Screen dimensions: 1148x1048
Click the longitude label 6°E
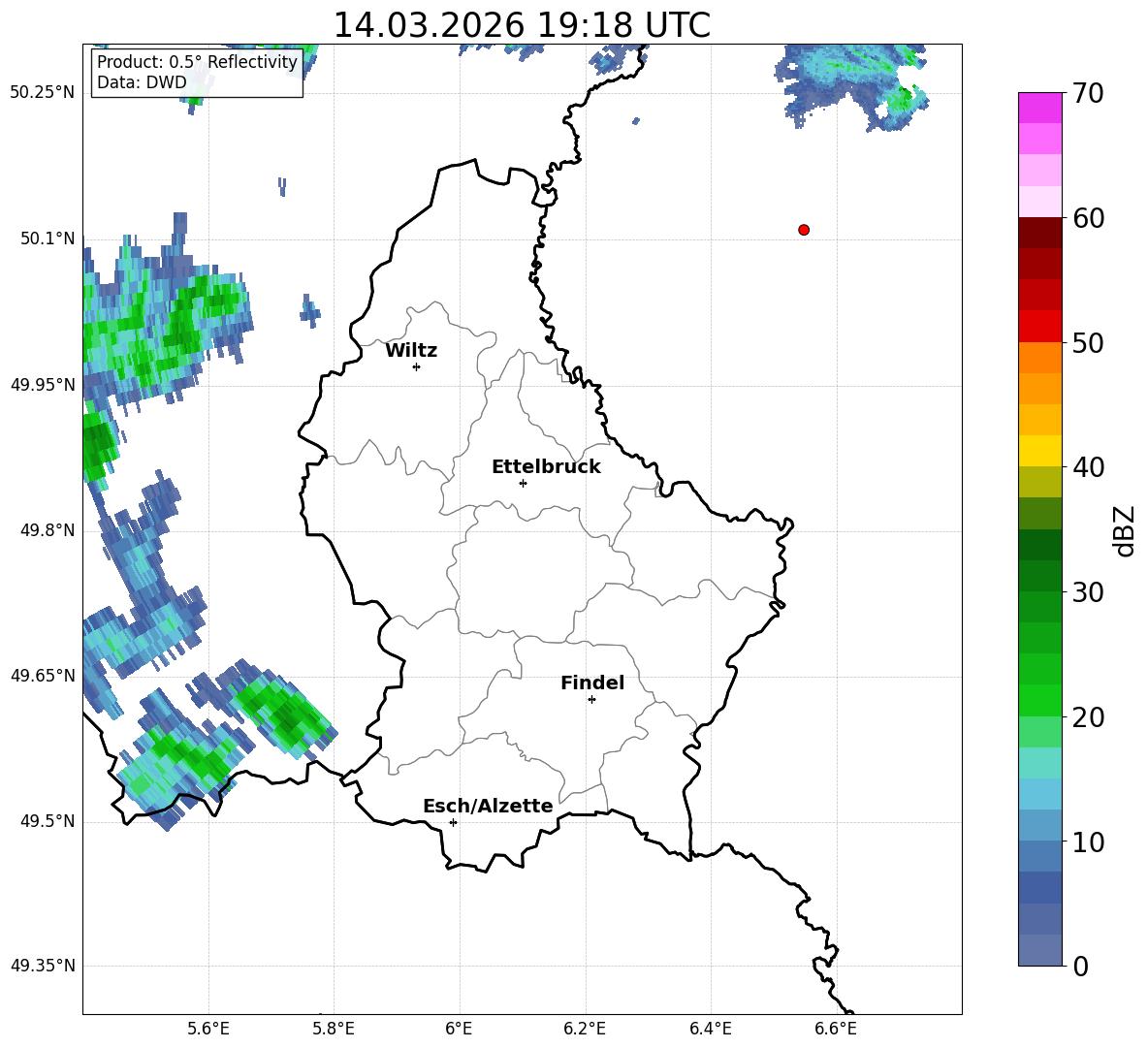(x=459, y=1029)
